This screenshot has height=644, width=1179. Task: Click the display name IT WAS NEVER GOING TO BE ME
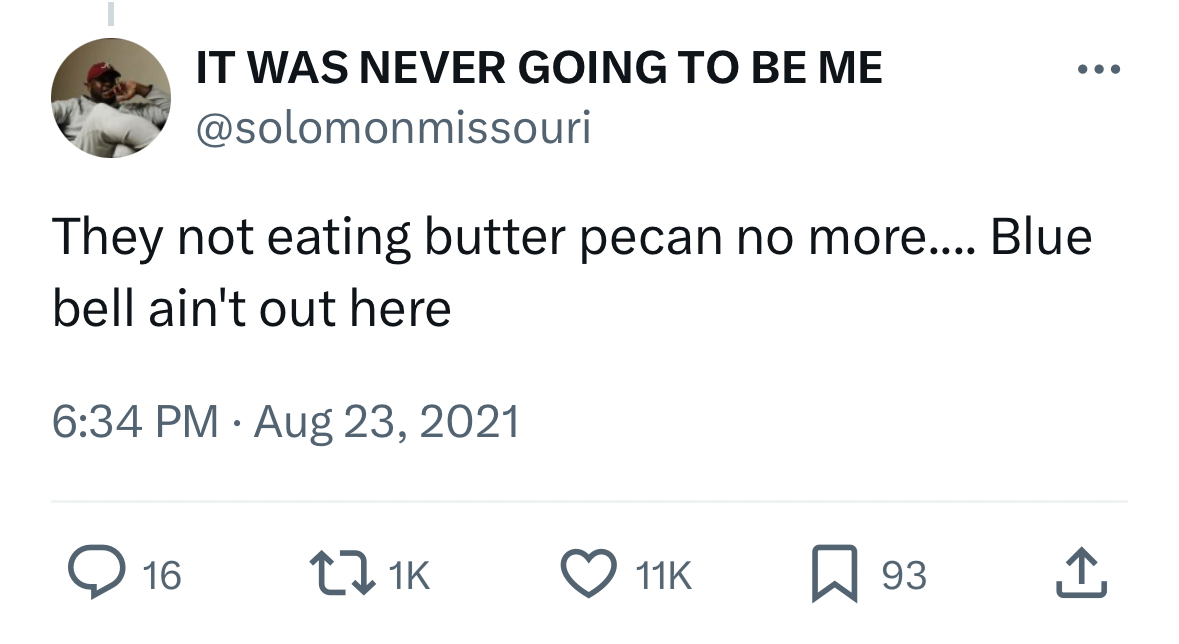[x=539, y=68]
